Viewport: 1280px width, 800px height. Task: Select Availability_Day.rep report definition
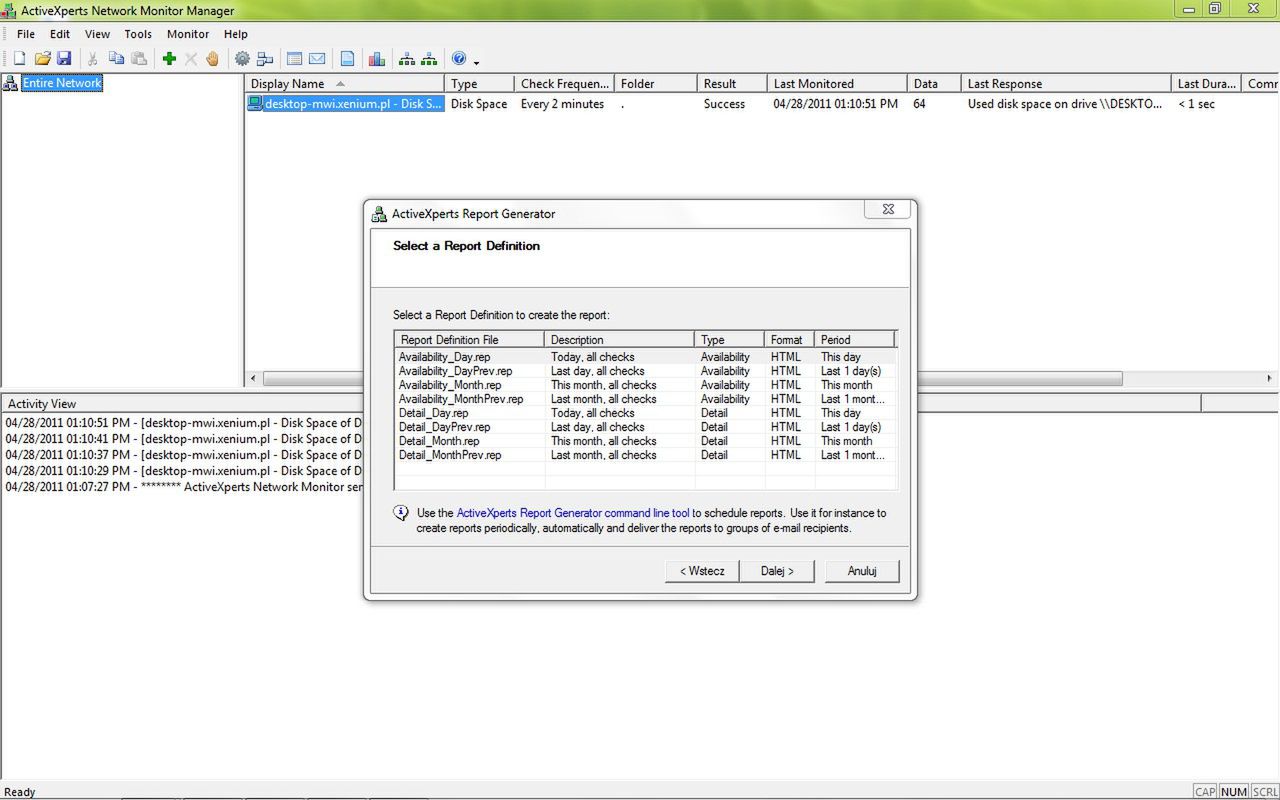pyautogui.click(x=645, y=357)
